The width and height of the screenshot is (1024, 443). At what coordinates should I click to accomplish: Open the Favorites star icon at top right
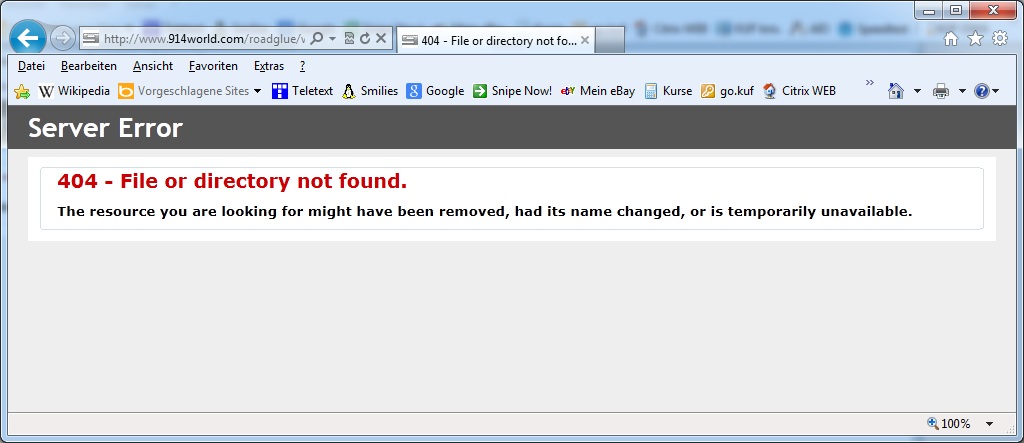(x=975, y=39)
